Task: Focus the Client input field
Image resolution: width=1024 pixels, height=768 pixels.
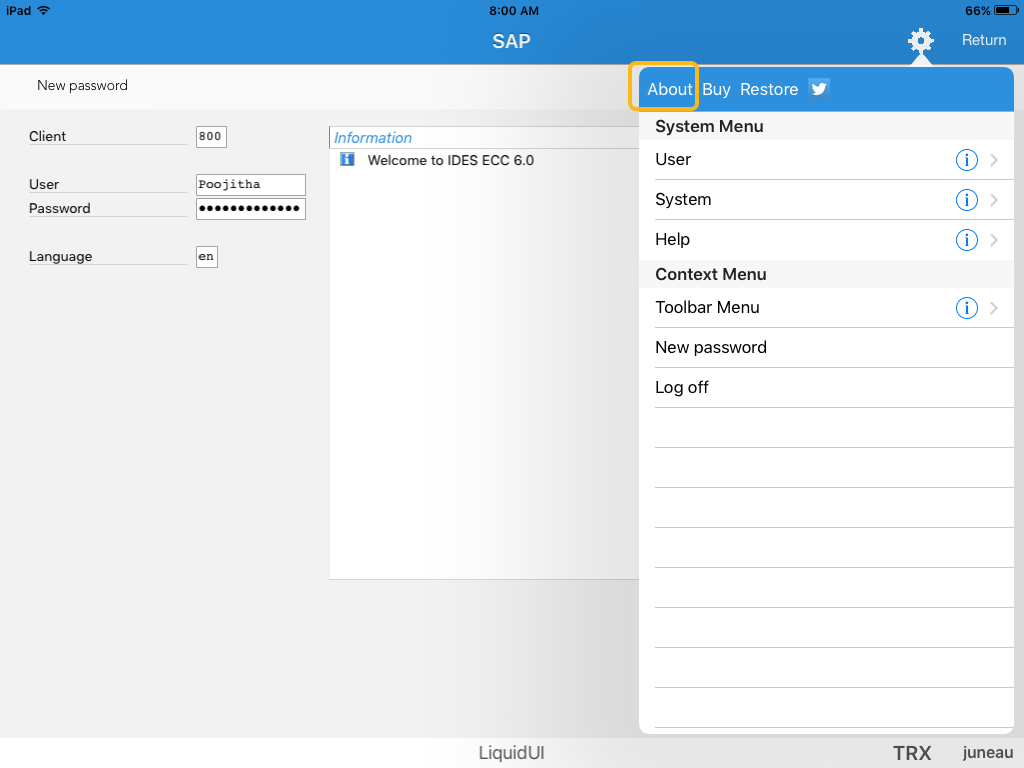Action: pyautogui.click(x=211, y=137)
